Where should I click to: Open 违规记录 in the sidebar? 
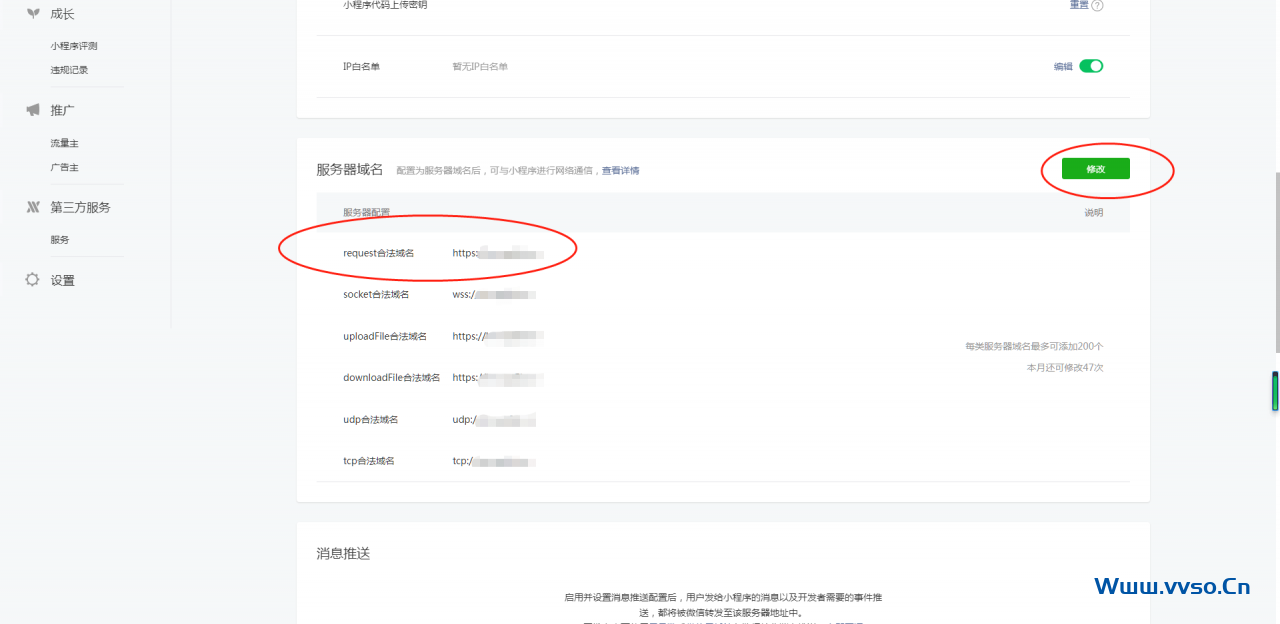69,70
